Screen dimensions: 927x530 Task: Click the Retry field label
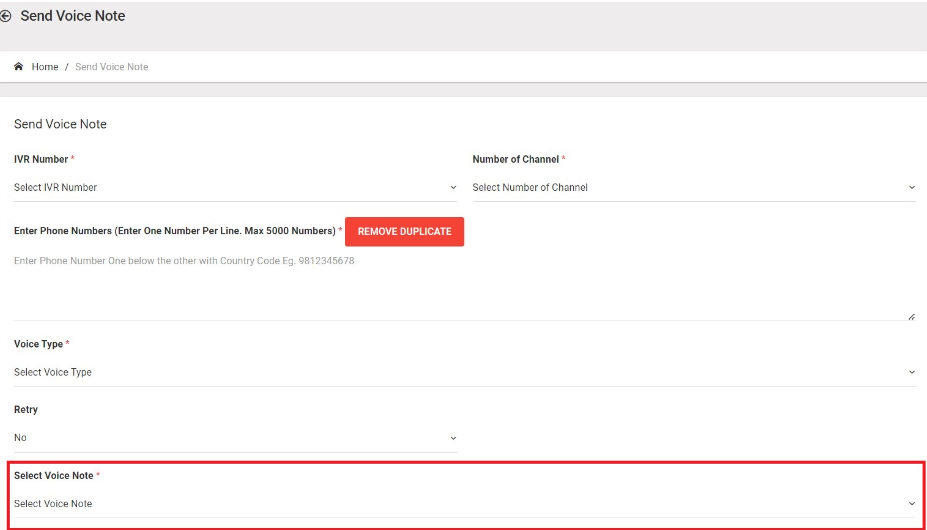[x=26, y=410]
